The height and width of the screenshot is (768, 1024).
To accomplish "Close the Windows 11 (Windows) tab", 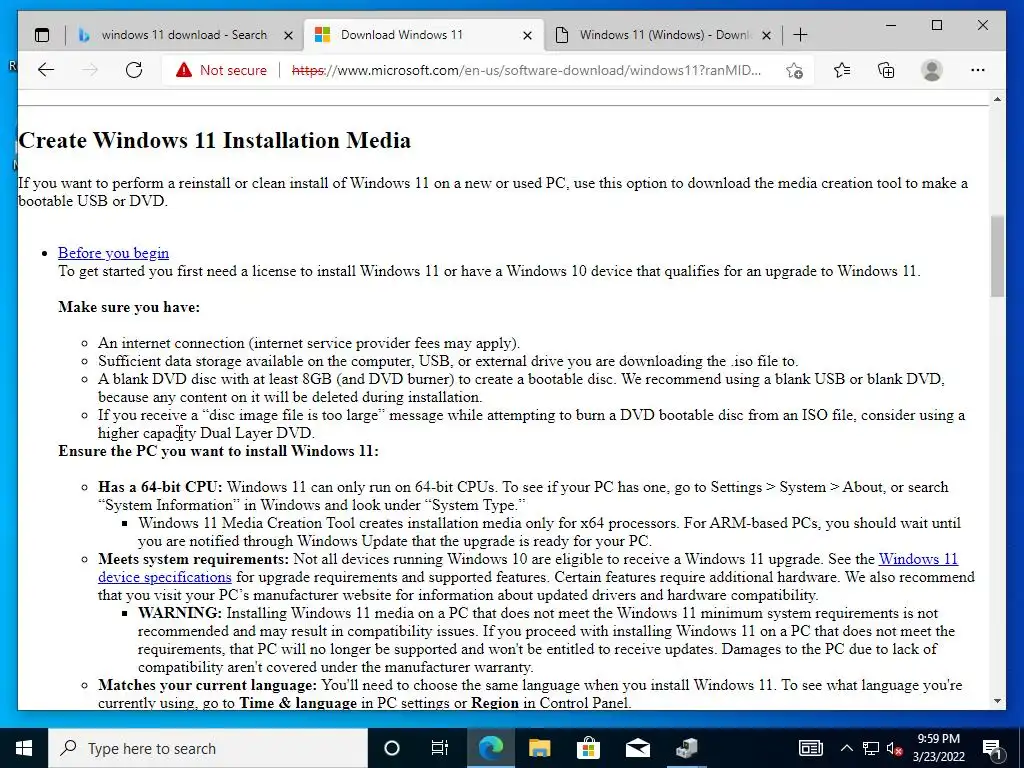I will pos(767,35).
